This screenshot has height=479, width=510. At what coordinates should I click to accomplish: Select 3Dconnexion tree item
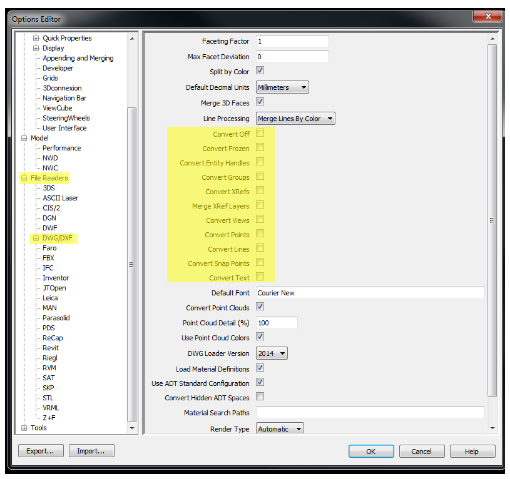tap(62, 88)
